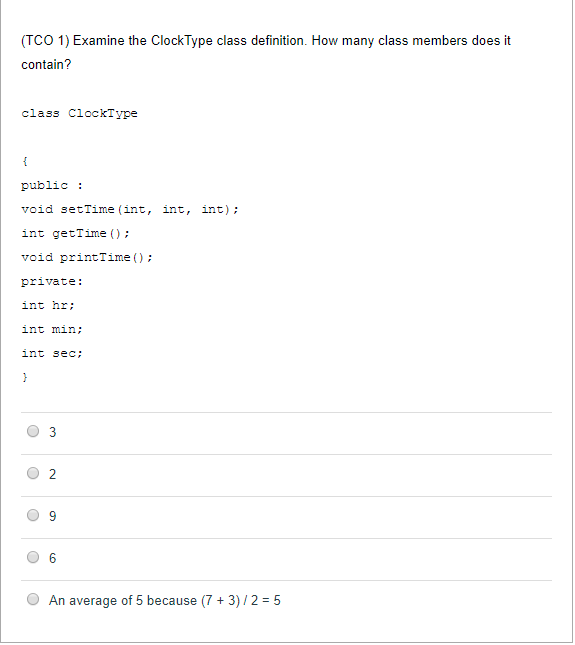Image resolution: width=575 pixels, height=645 pixels.
Task: Click the answer label text "2"
Action: (52, 474)
